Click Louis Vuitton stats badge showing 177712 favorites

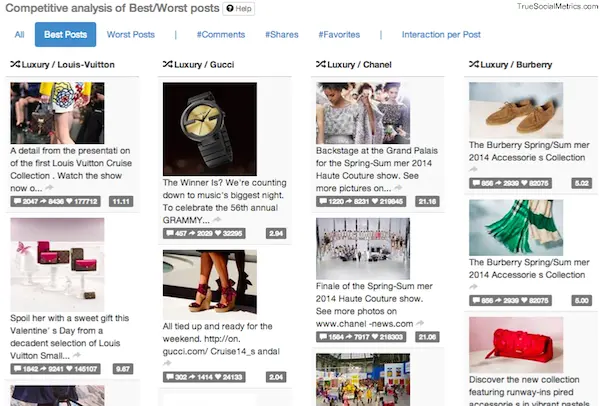click(55, 201)
